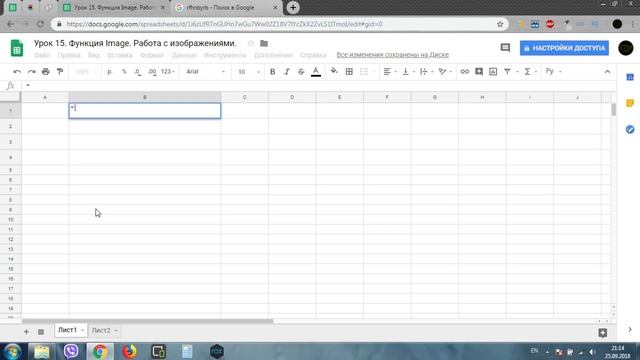Screen dimensions: 640x360
Task: Open the Инструменты menu
Action: (x=225, y=55)
